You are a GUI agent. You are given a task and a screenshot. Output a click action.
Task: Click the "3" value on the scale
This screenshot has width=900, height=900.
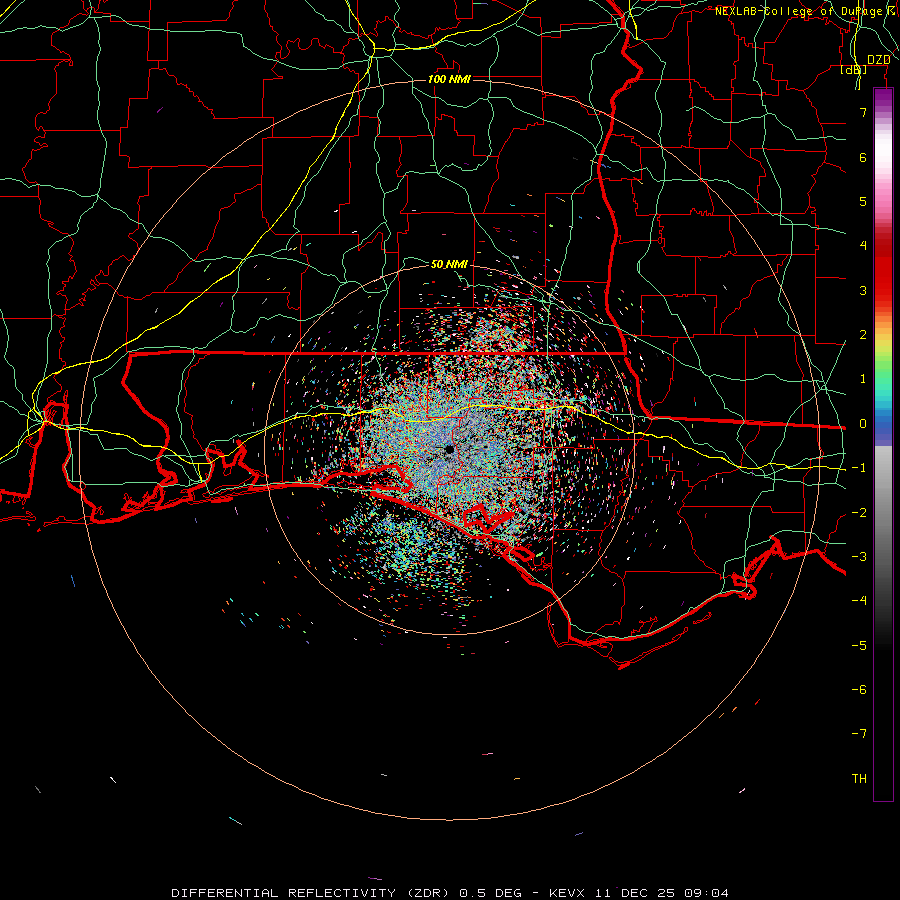pyautogui.click(x=863, y=290)
